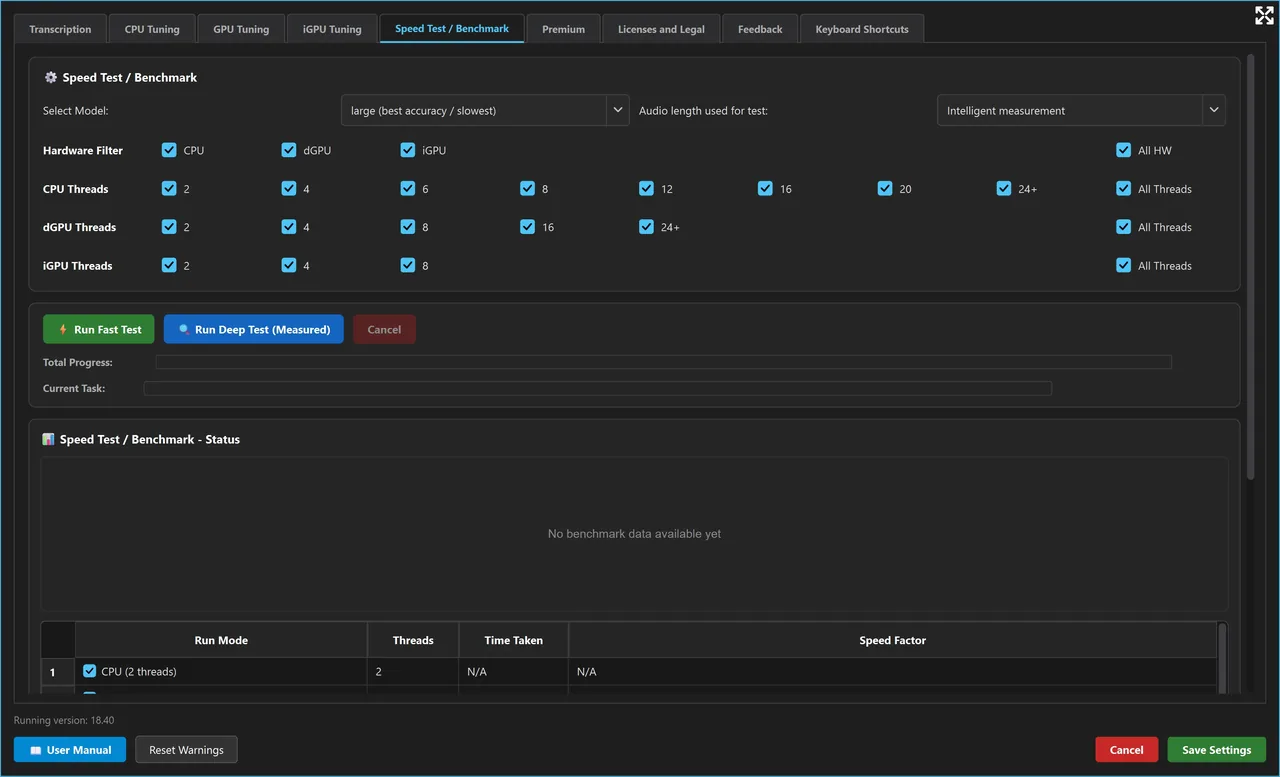Go to the Feedback tab

760,29
